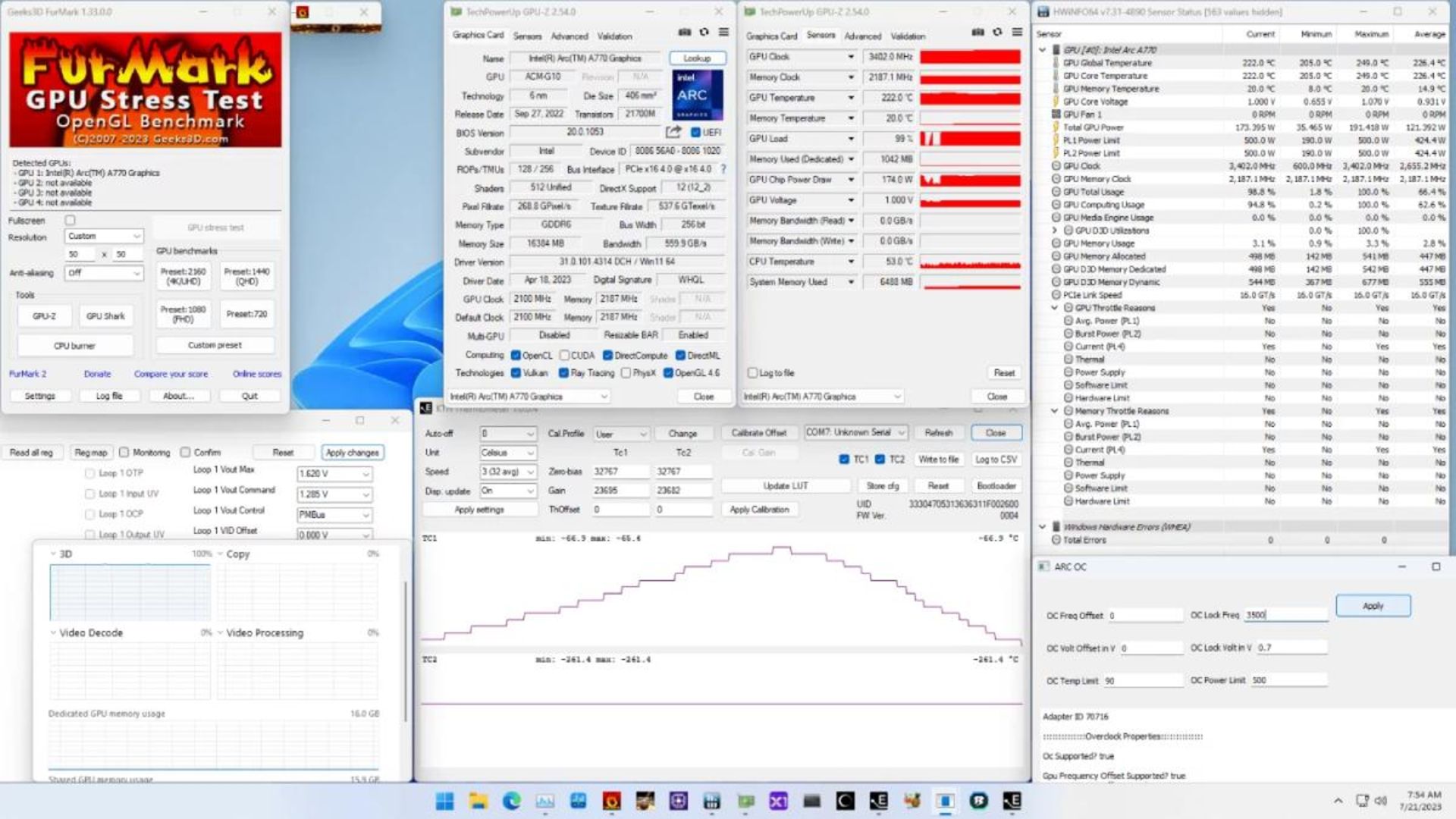Viewport: 1456px width, 819px height.
Task: Click the CPU burner button in FurMark
Action: pyautogui.click(x=75, y=345)
